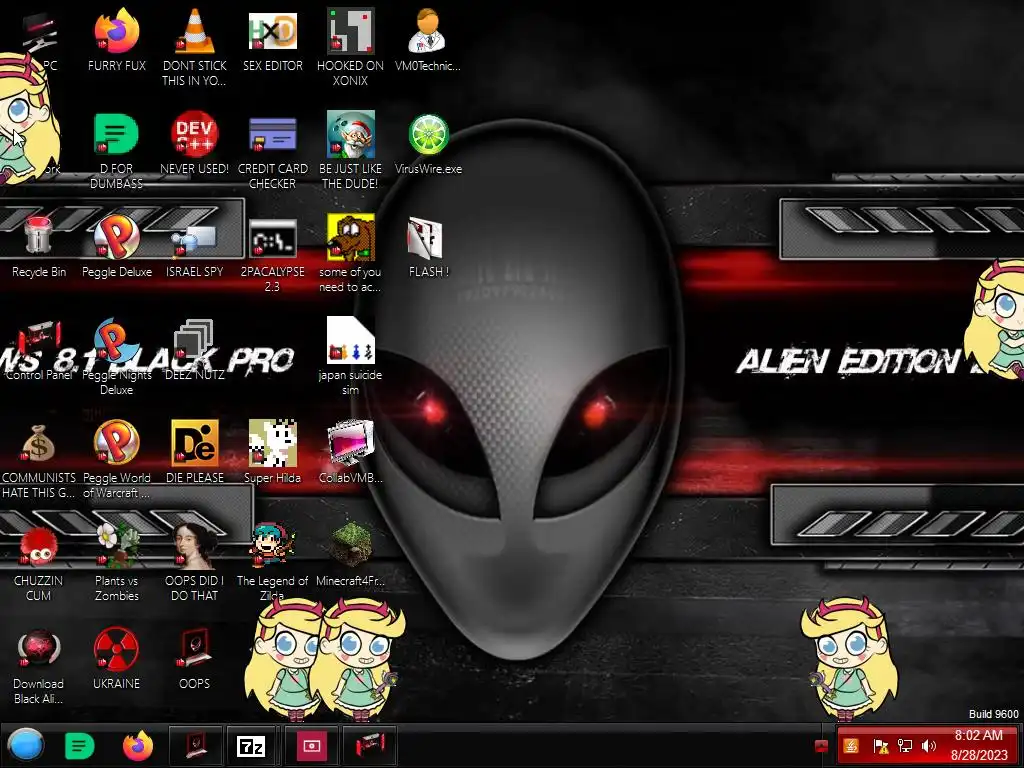Open the 7z taskbar button
This screenshot has height=768, width=1024.
pyautogui.click(x=251, y=746)
